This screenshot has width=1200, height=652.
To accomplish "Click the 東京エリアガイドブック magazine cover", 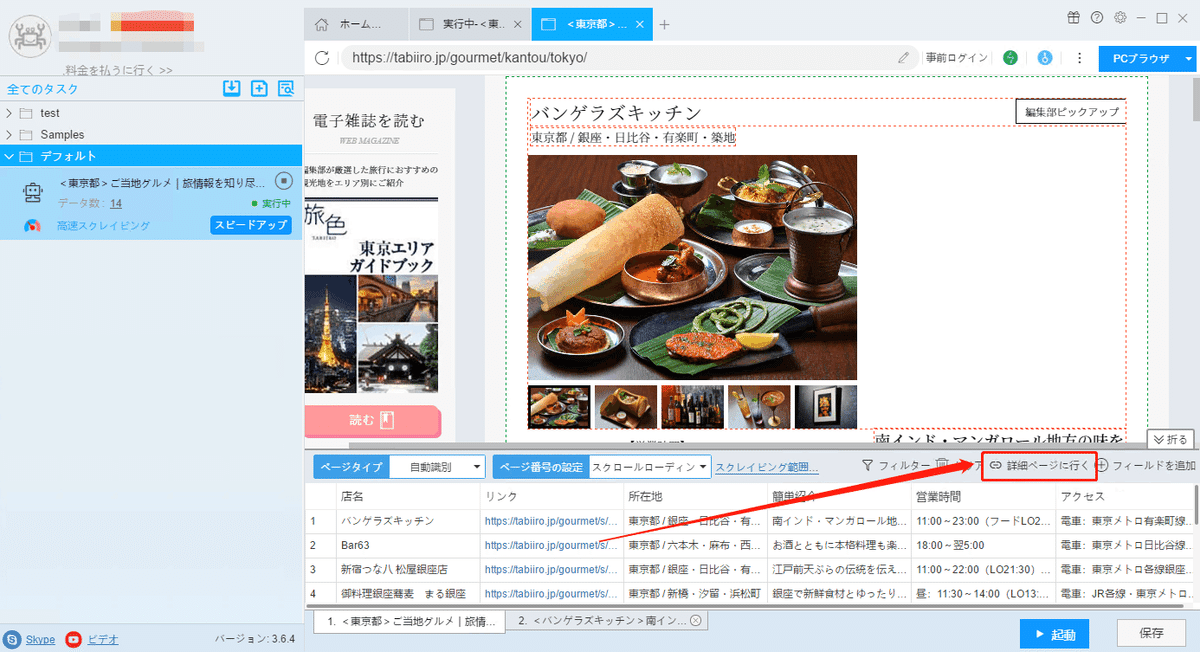I will 370,298.
